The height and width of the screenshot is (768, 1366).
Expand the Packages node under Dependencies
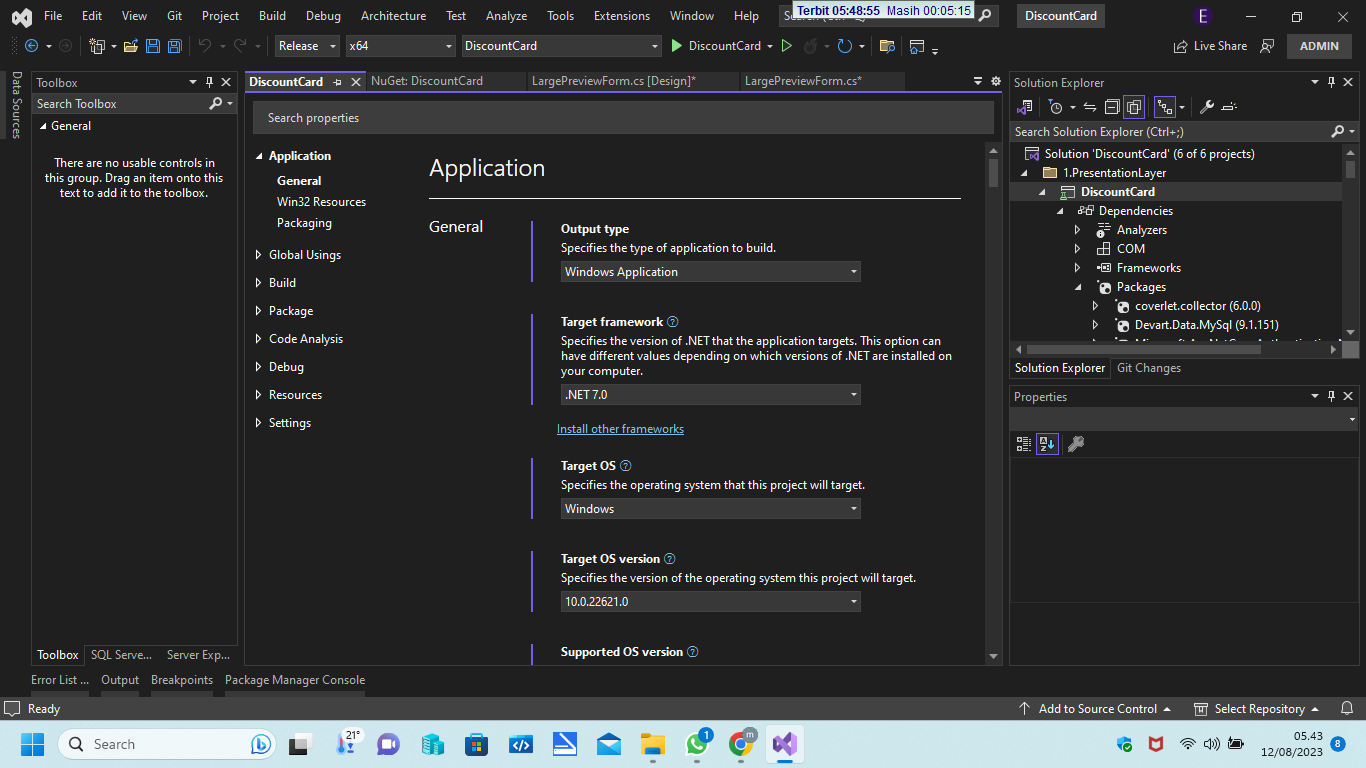pyautogui.click(x=1077, y=286)
